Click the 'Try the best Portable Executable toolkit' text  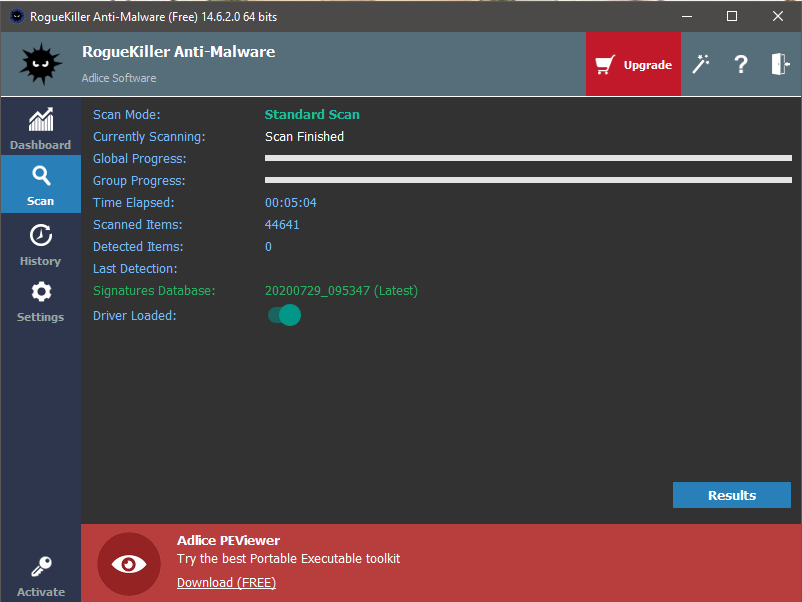(288, 559)
